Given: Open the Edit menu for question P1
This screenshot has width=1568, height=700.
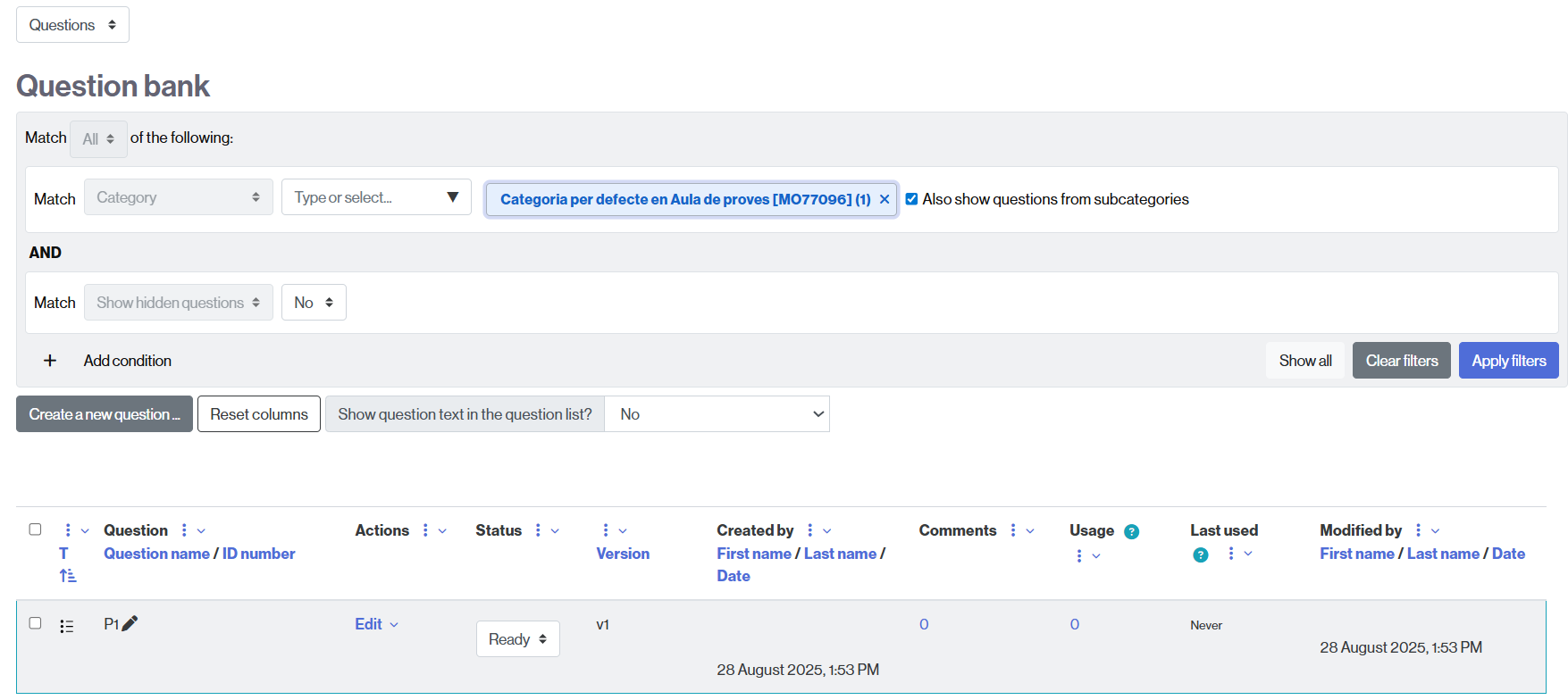Looking at the screenshot, I should click(376, 624).
